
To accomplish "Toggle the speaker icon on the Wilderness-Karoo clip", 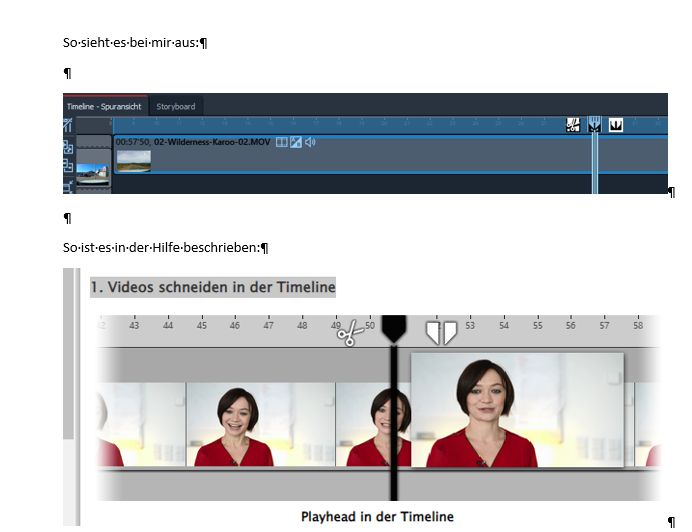I will coord(311,142).
